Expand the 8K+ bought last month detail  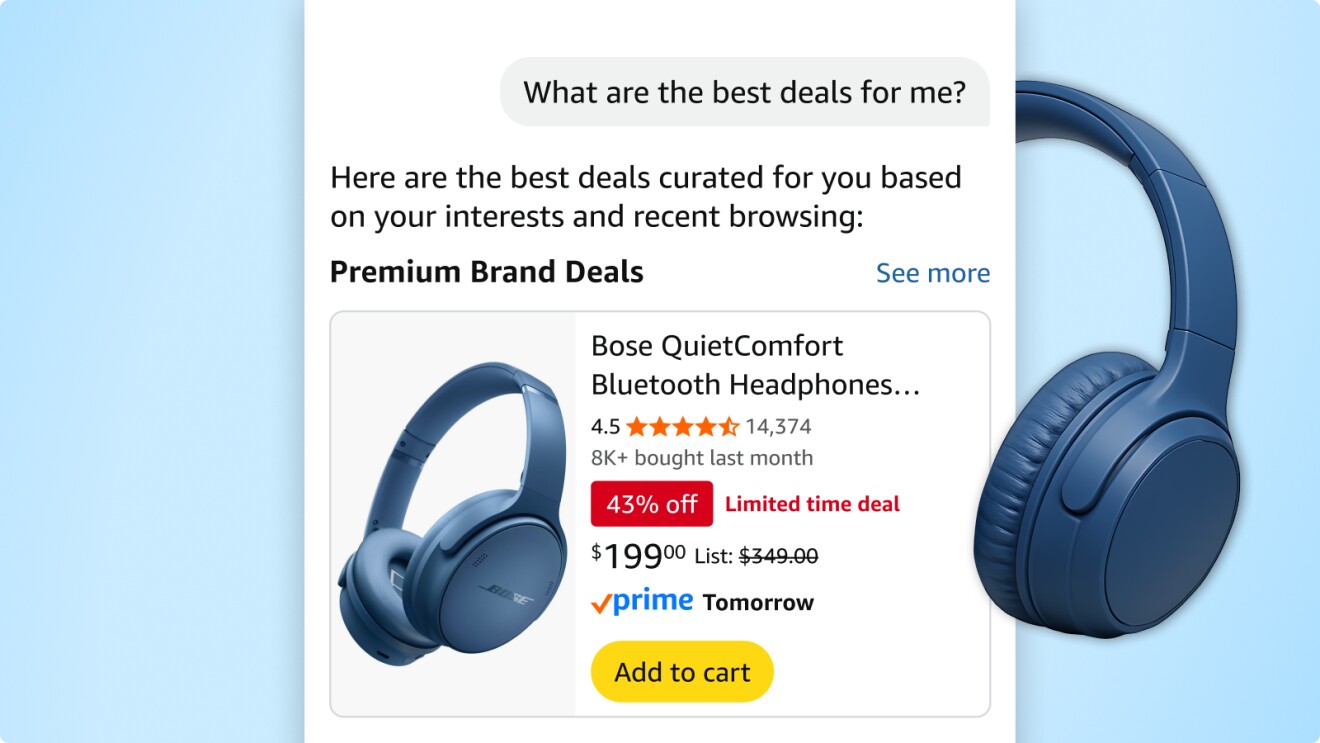click(702, 457)
